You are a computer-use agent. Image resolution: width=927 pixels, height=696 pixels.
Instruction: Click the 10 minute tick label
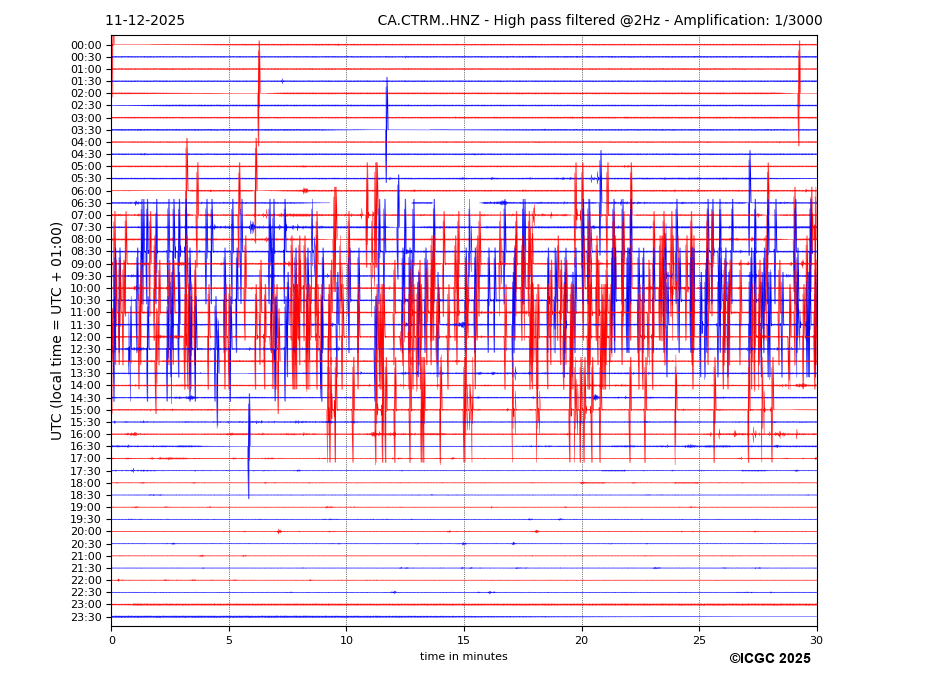pos(346,640)
